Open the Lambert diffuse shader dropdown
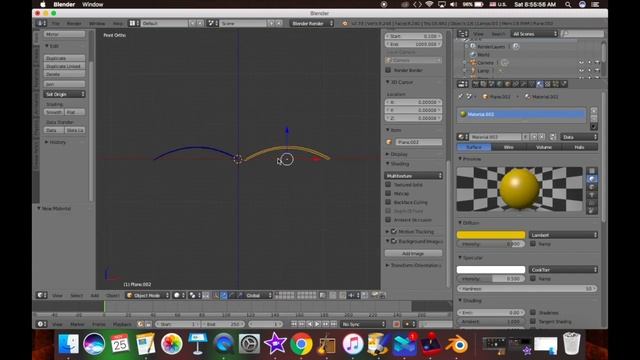The image size is (640, 360). click(563, 235)
